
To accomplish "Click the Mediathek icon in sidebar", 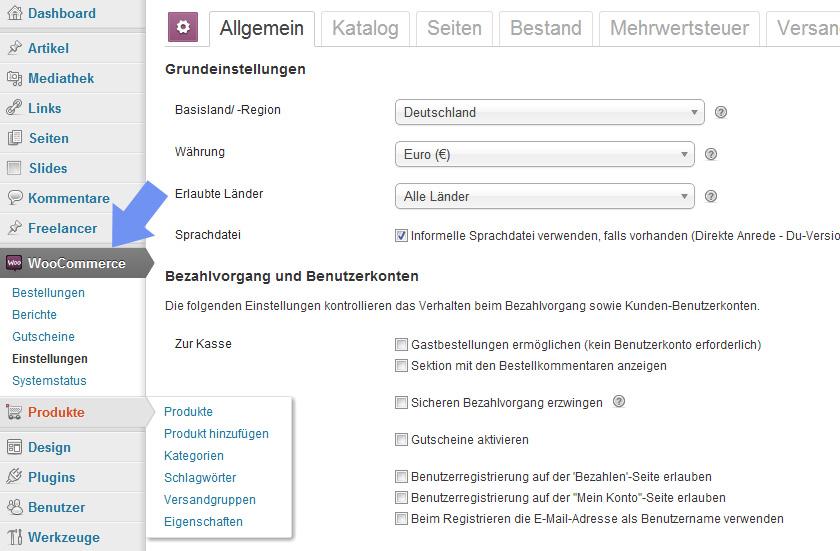I will click(x=14, y=78).
